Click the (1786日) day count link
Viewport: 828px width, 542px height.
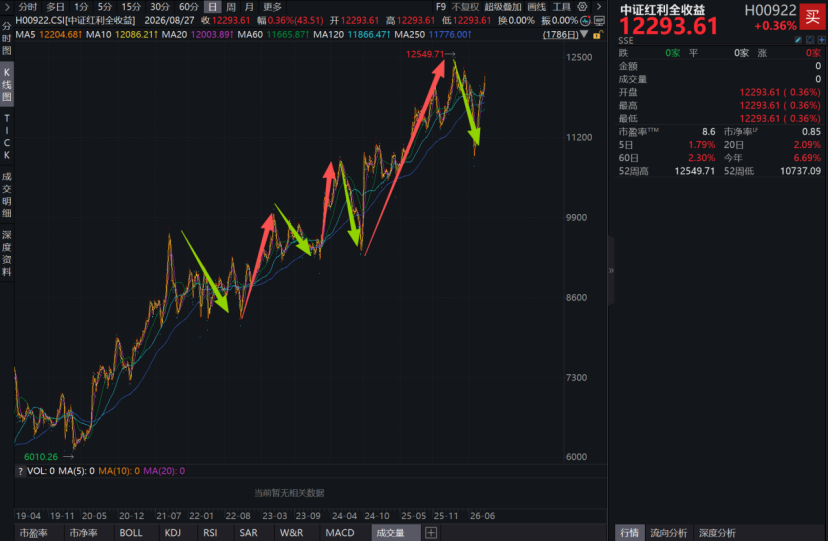[x=560, y=34]
